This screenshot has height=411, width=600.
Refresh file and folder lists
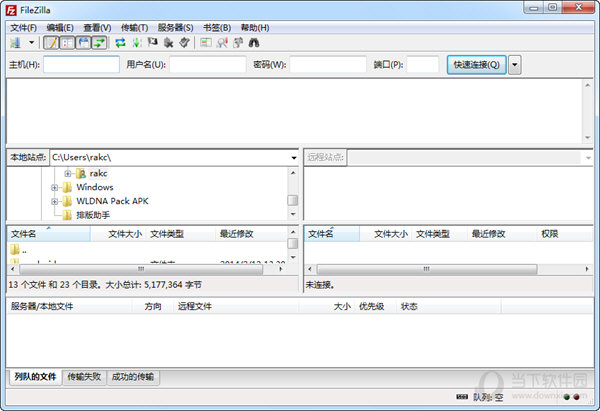point(121,42)
